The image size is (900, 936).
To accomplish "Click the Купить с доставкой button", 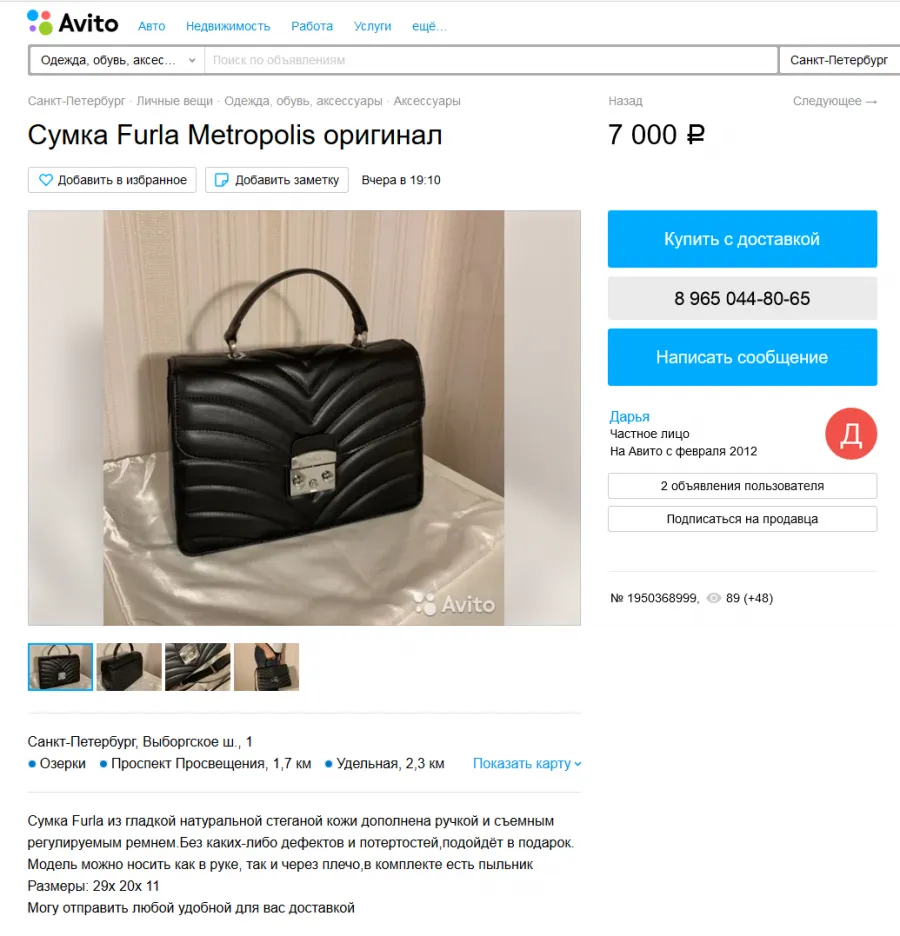I will tap(742, 239).
